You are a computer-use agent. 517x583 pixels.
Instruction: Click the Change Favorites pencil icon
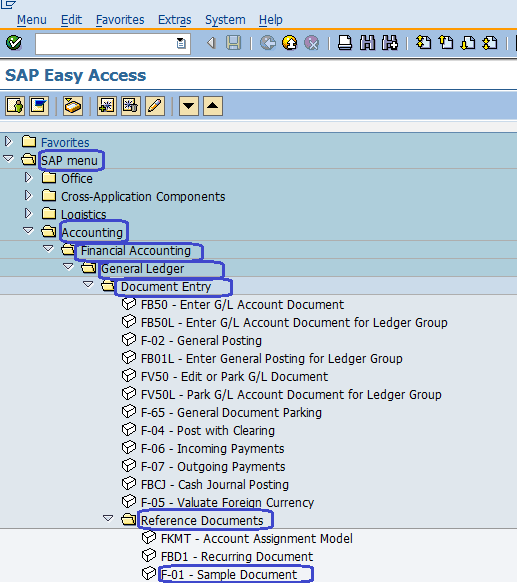tap(155, 106)
